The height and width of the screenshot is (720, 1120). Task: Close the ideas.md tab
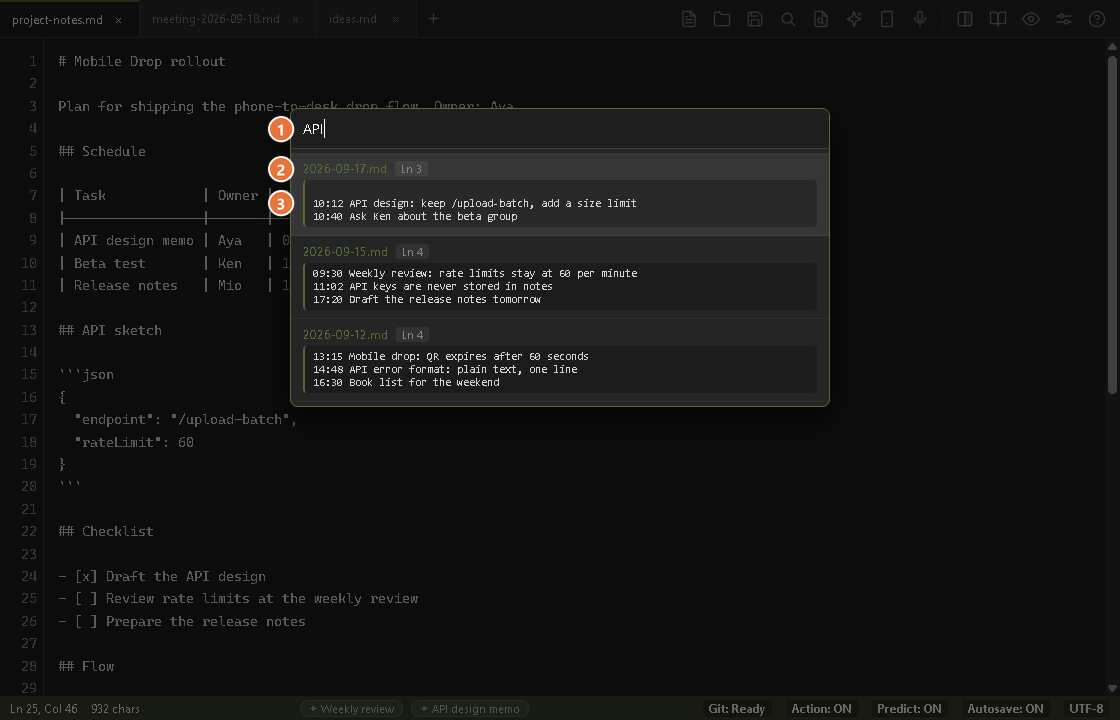tap(396, 20)
